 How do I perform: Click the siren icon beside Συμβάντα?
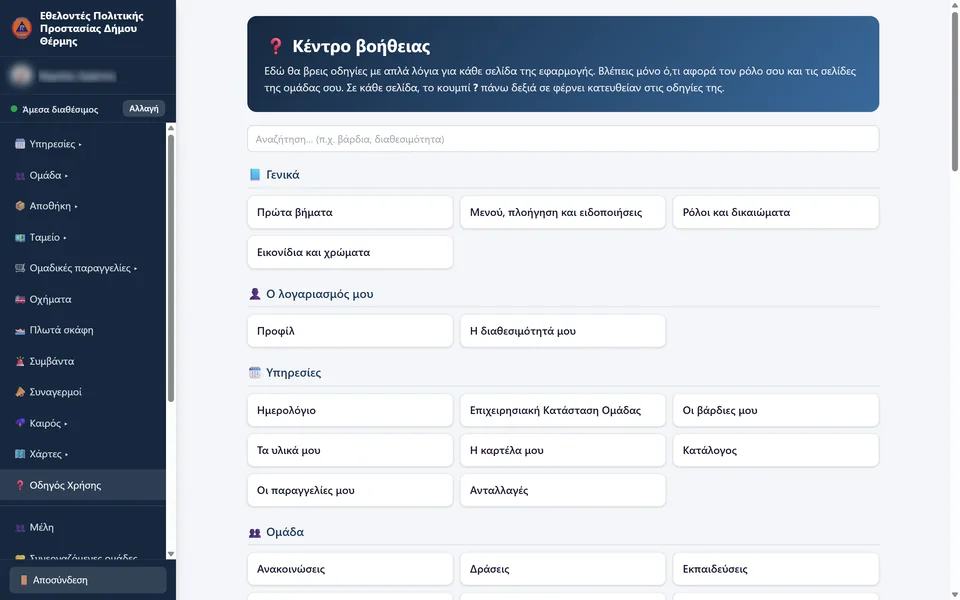point(20,361)
